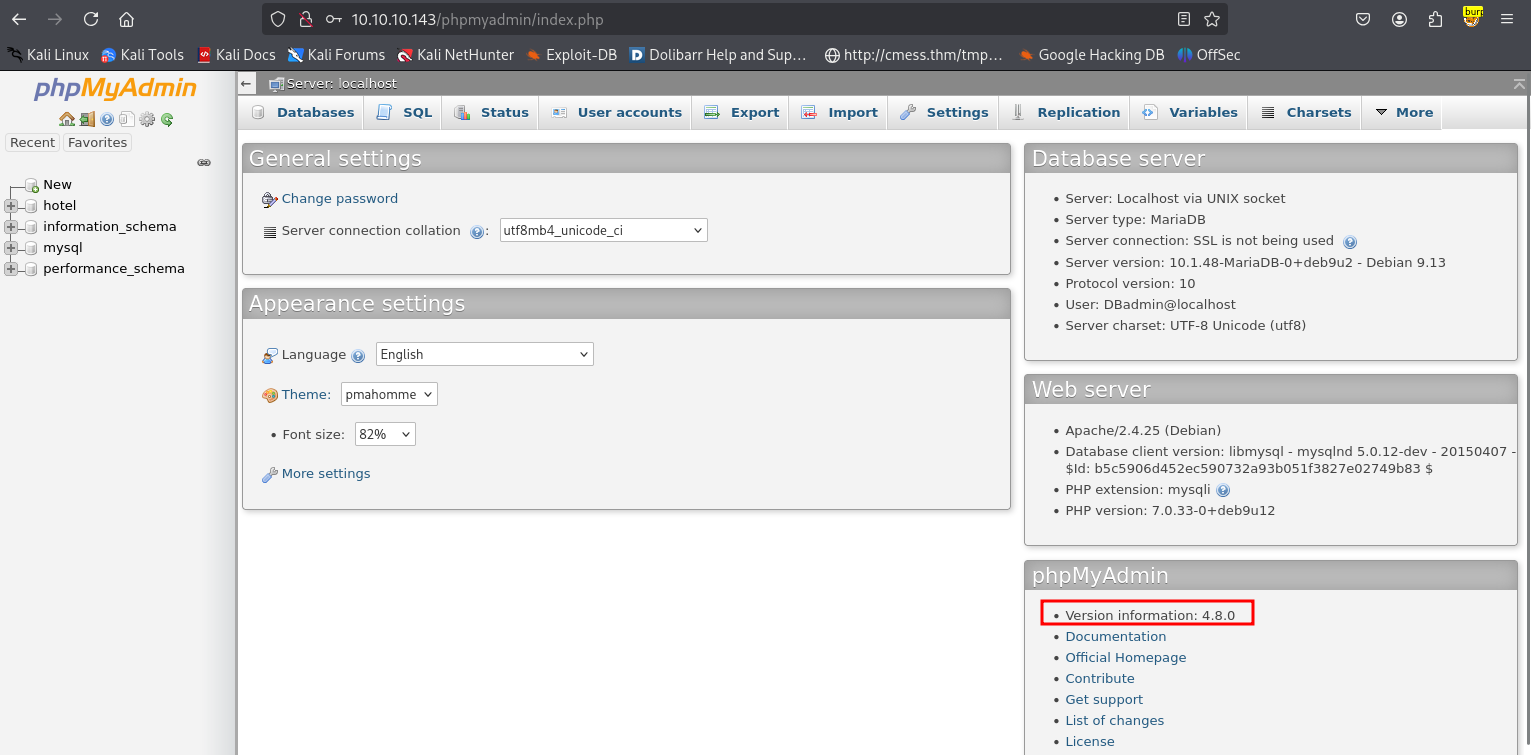Click the shield tracking protection icon

pyautogui.click(x=278, y=19)
